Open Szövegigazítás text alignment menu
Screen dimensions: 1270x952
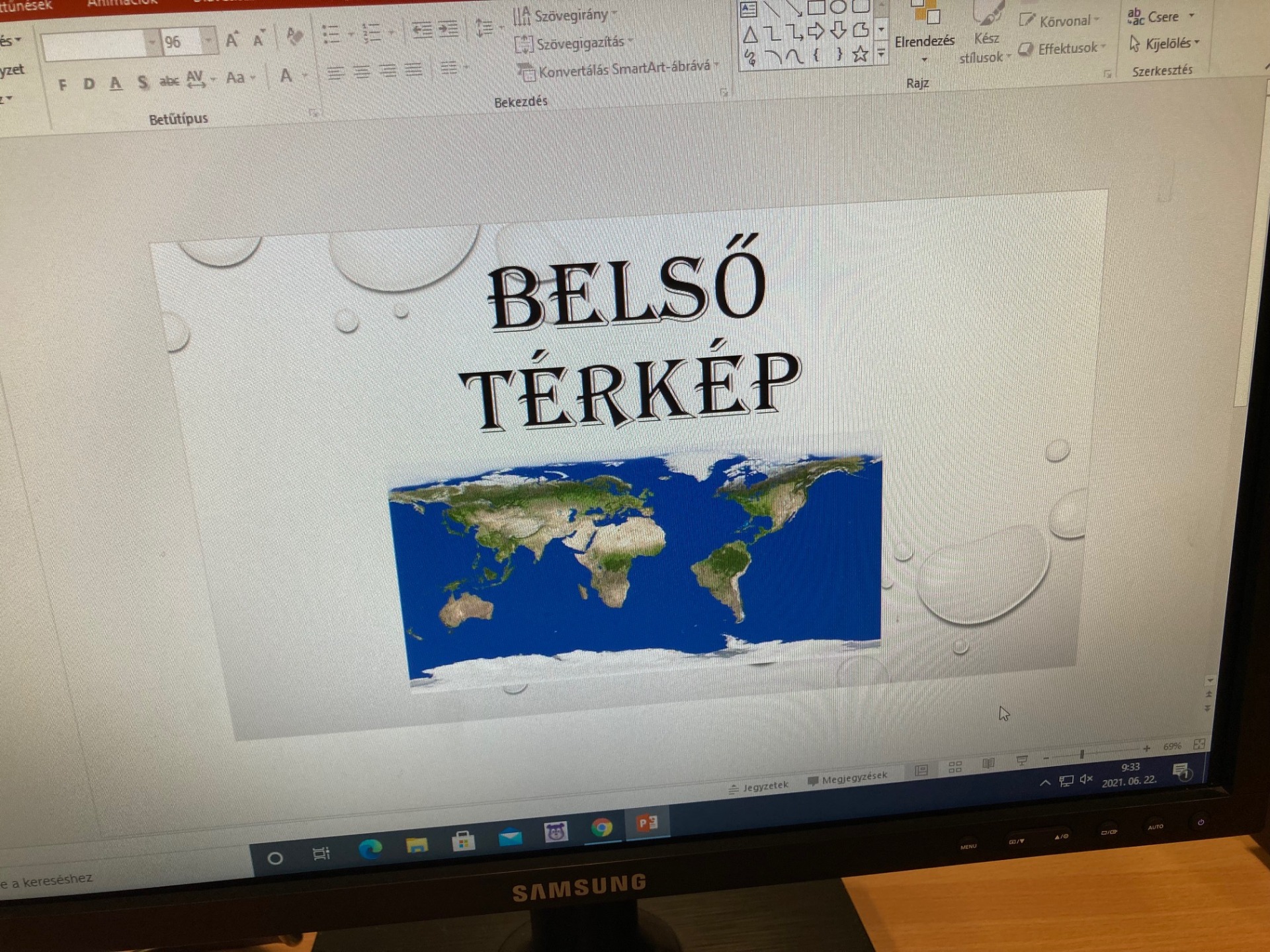574,44
